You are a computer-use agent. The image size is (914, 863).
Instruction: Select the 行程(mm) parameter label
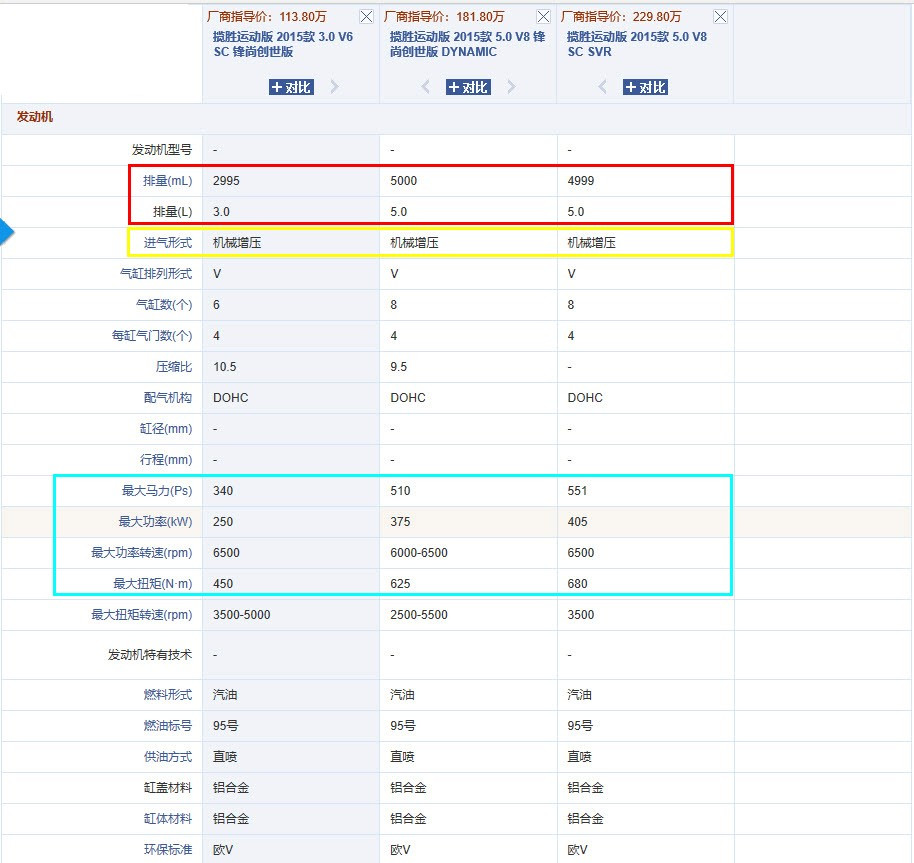tap(166, 460)
